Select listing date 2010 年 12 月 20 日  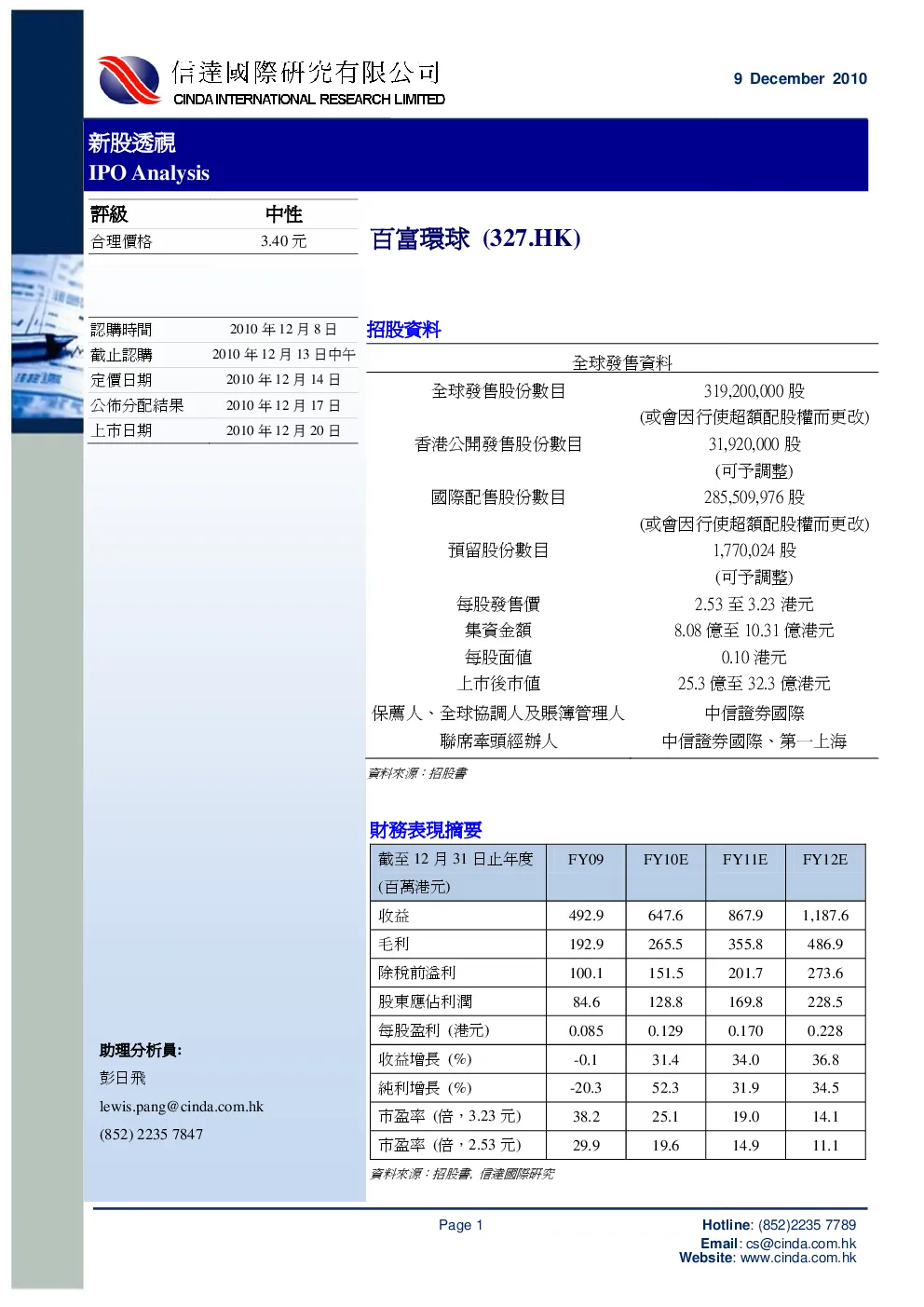coord(284,430)
